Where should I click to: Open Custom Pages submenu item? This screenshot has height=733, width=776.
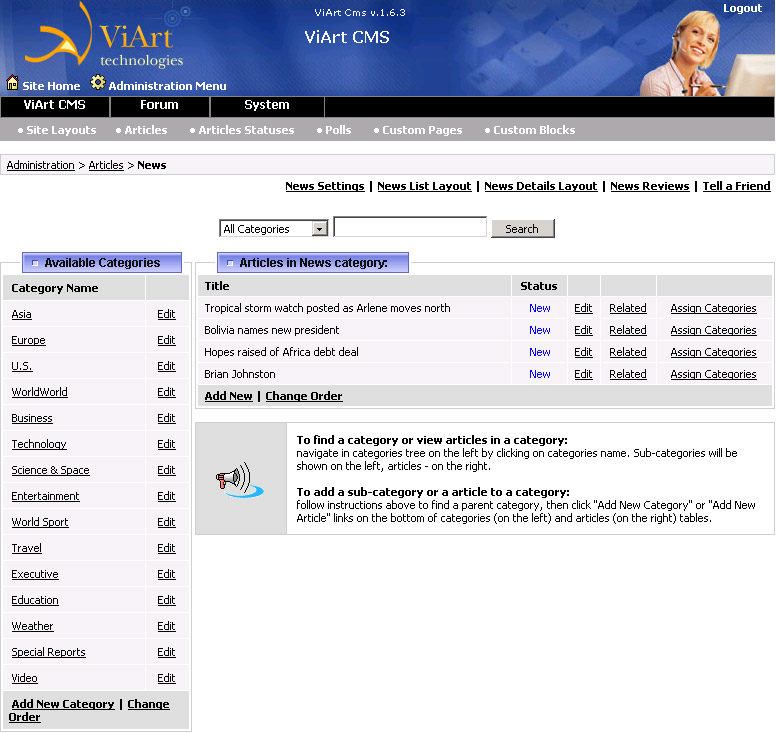coord(422,130)
